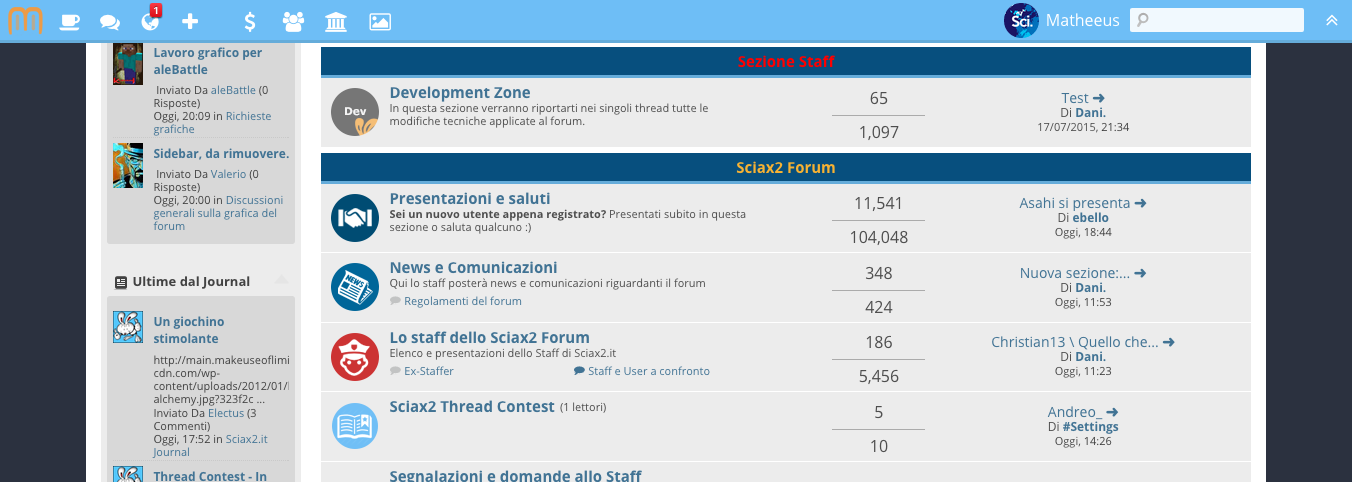Collapse the Ultime dal Journal block
This screenshot has height=482, width=1352.
tap(282, 280)
